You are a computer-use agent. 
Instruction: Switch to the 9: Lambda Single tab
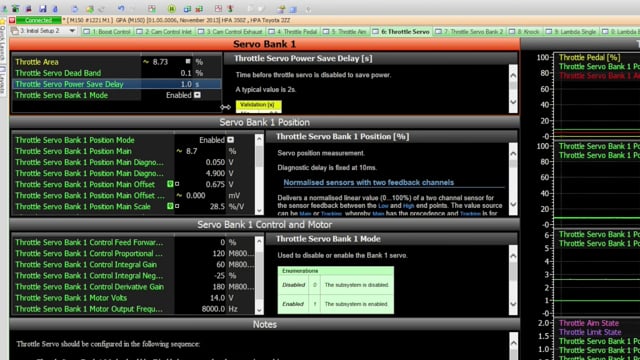coord(571,31)
